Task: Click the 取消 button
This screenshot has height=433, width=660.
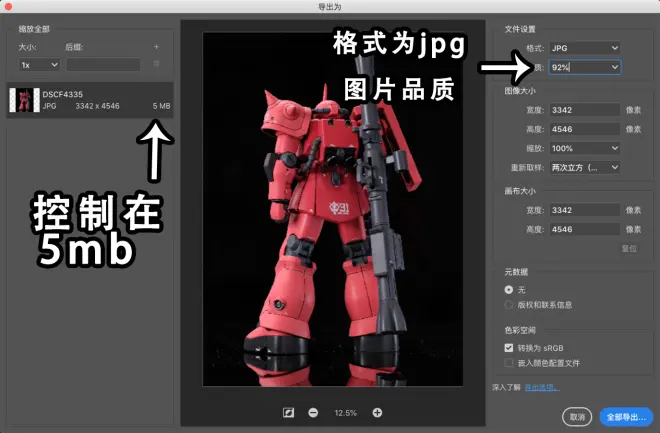Action: (577, 417)
